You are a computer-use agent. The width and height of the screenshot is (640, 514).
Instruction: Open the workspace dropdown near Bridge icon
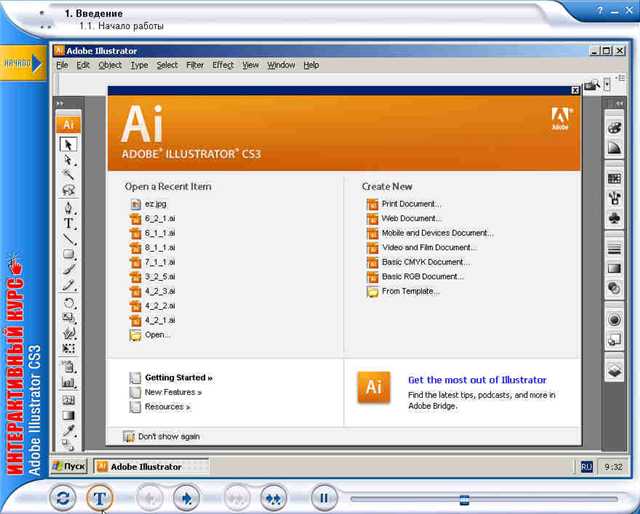(607, 85)
